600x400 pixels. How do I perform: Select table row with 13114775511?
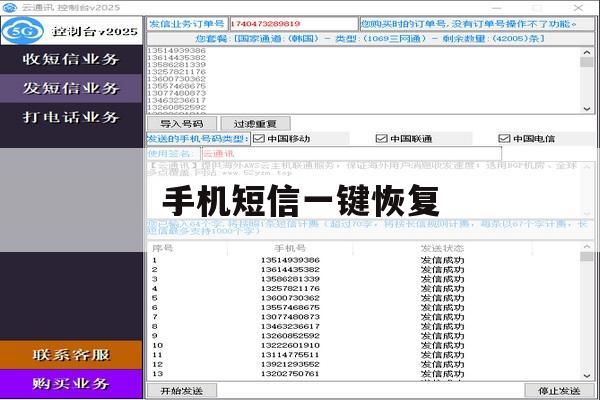[x=364, y=355]
